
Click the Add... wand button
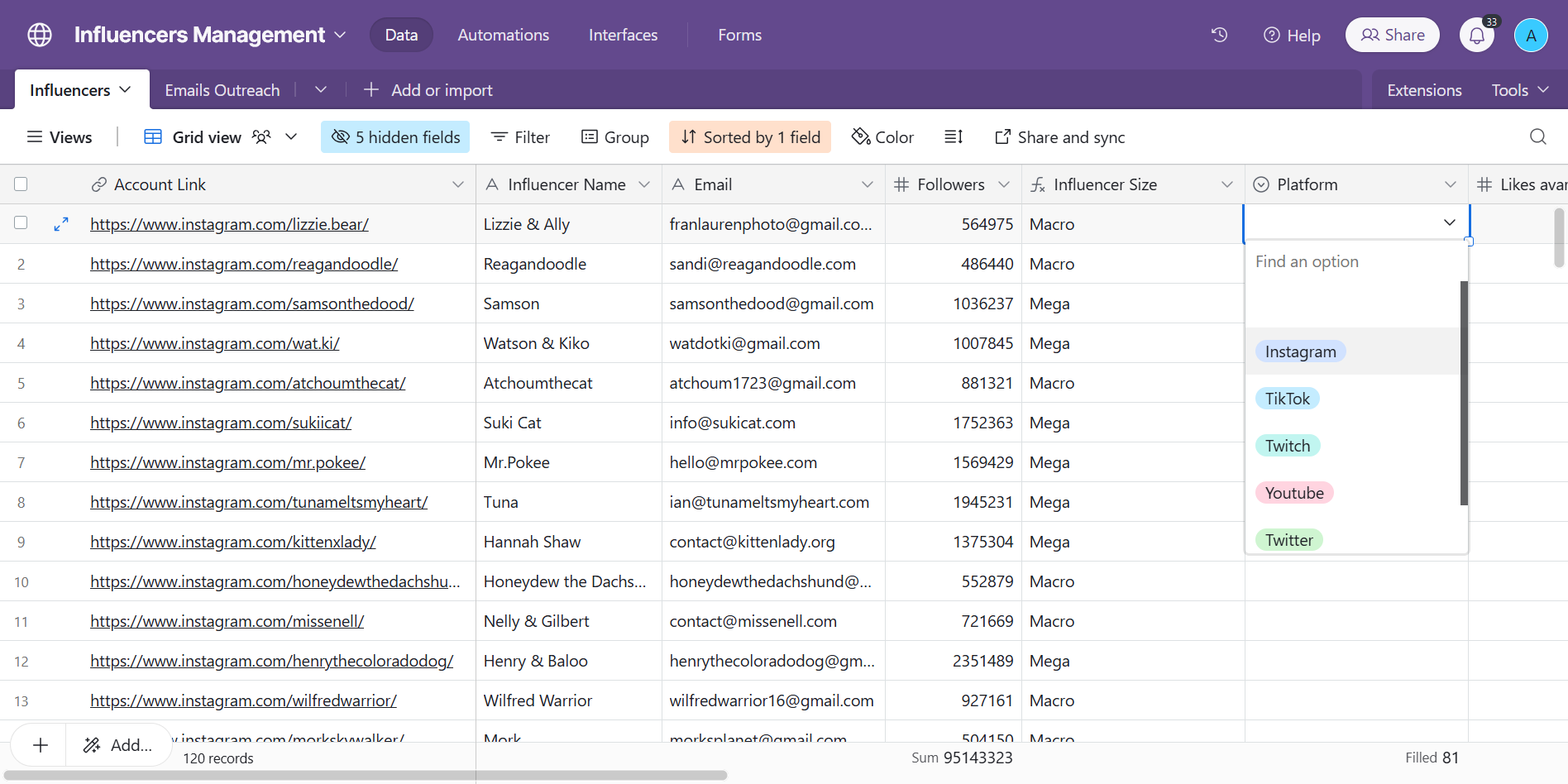(118, 745)
